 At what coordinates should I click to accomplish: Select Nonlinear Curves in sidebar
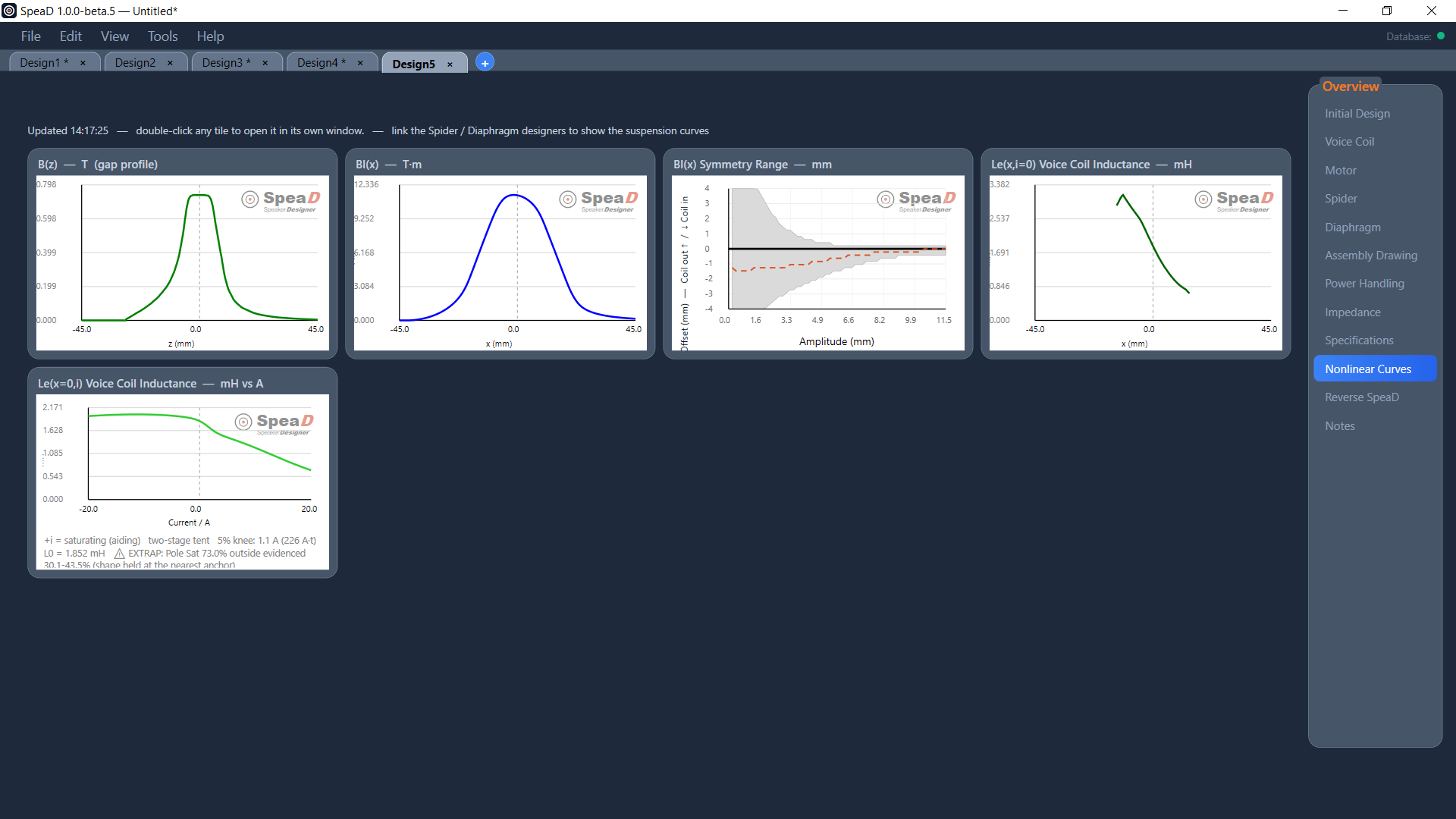point(1375,369)
